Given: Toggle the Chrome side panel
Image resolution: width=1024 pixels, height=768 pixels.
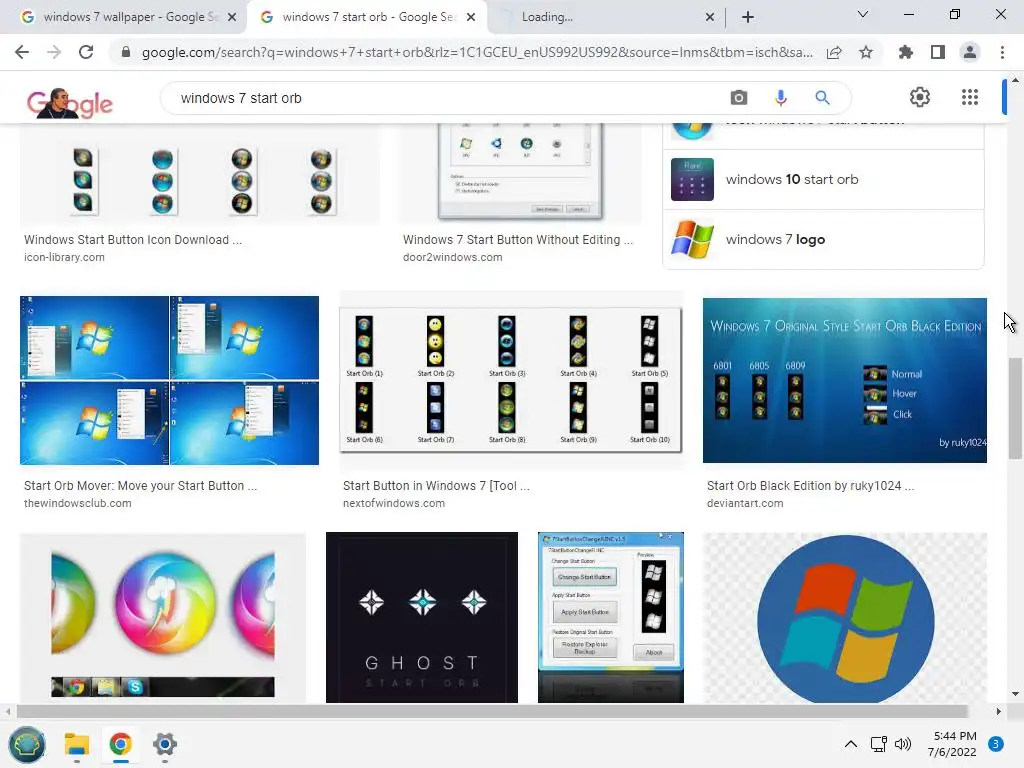Looking at the screenshot, I should pyautogui.click(x=938, y=52).
